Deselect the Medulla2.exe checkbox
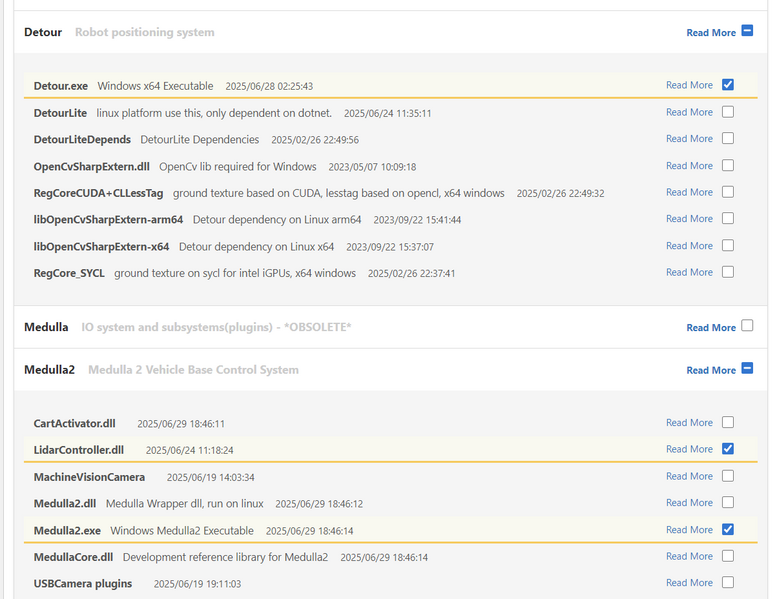The image size is (777, 599). pos(727,529)
